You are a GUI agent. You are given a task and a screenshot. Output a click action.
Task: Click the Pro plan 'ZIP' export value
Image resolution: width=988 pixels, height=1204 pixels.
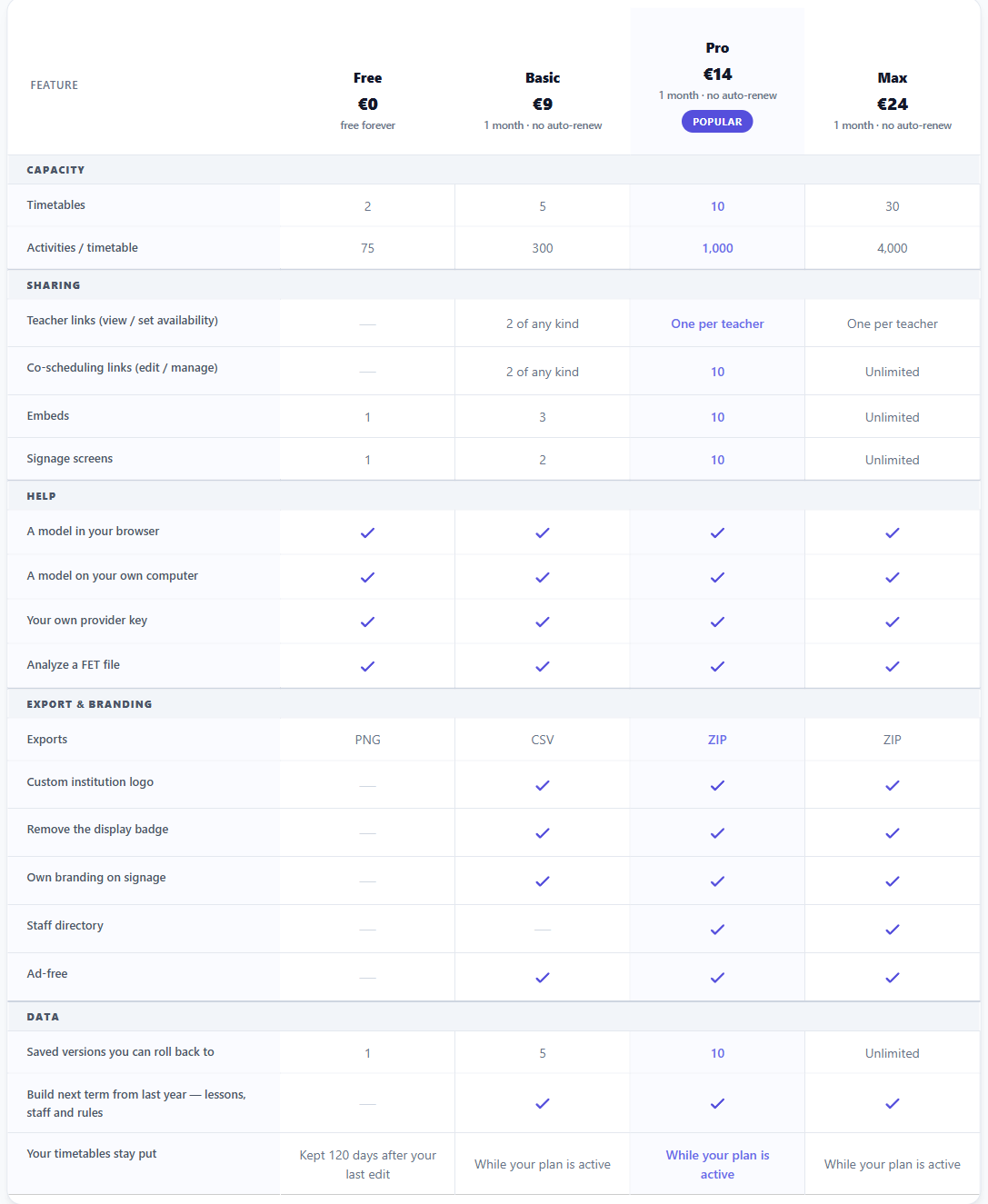click(x=717, y=740)
